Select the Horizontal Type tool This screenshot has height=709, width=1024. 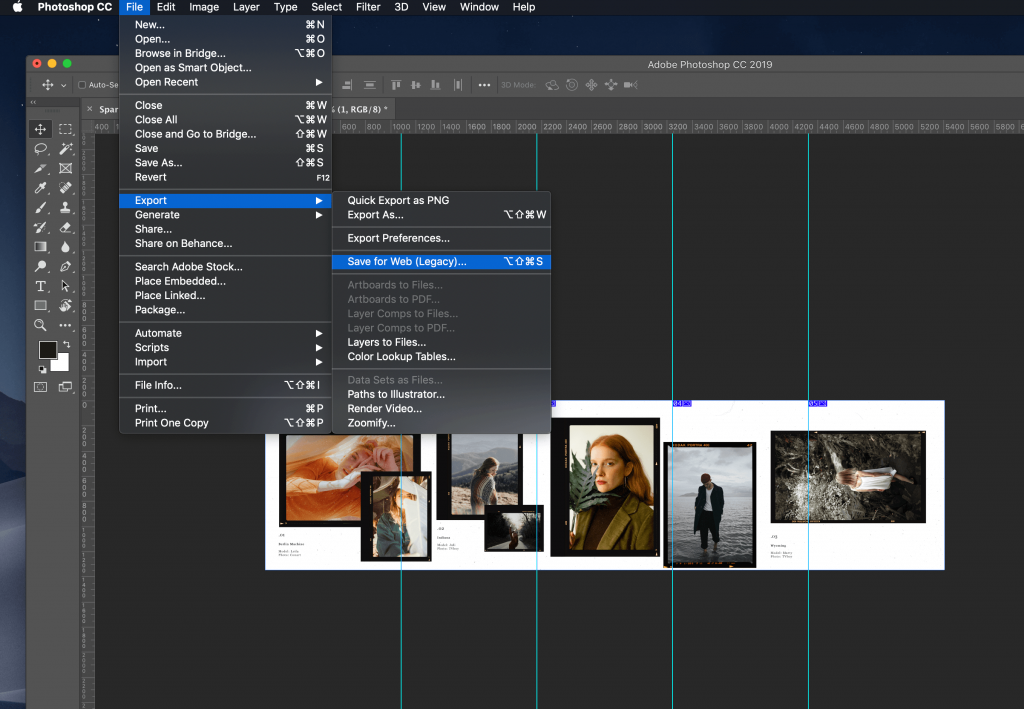point(40,286)
